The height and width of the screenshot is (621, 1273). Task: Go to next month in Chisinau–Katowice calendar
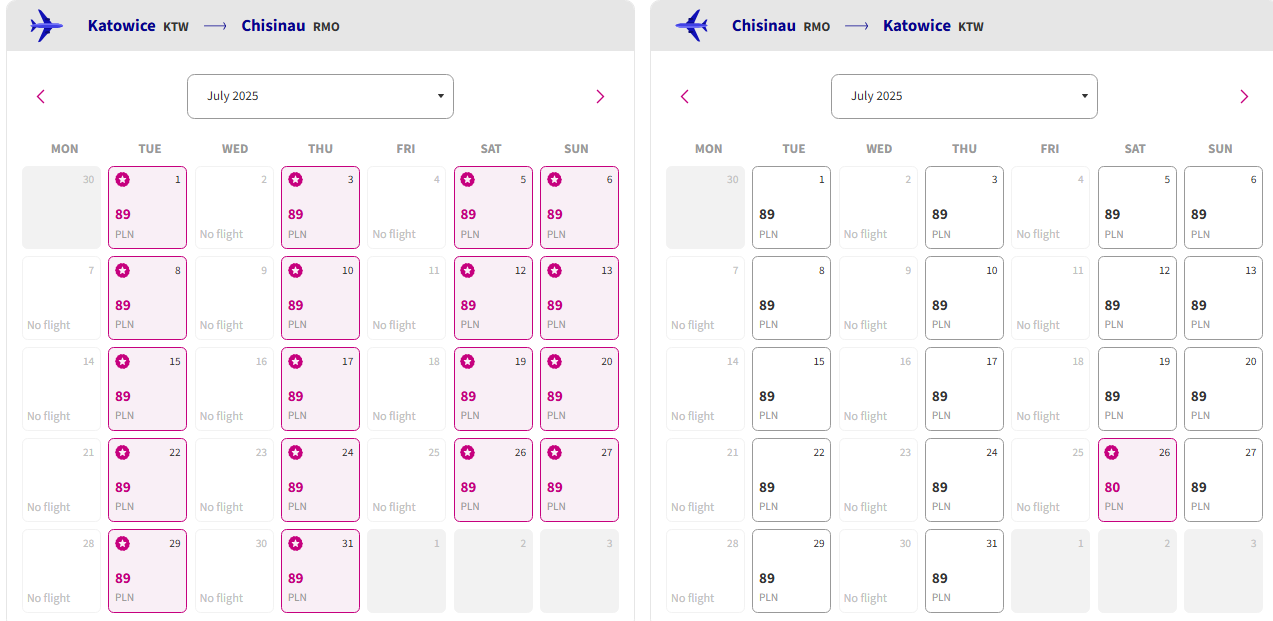(1244, 97)
